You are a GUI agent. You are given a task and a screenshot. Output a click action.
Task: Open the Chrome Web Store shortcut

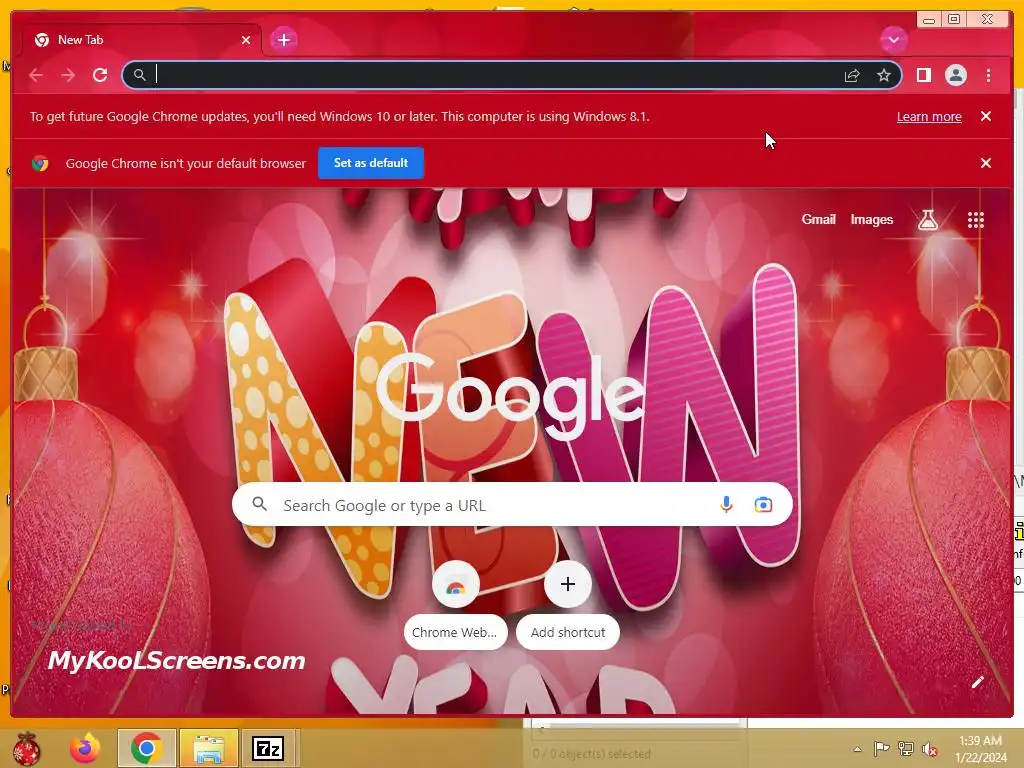point(455,604)
